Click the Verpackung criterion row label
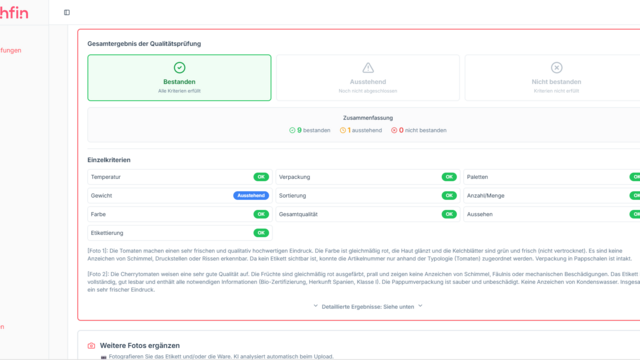The height and width of the screenshot is (360, 640). coord(294,177)
